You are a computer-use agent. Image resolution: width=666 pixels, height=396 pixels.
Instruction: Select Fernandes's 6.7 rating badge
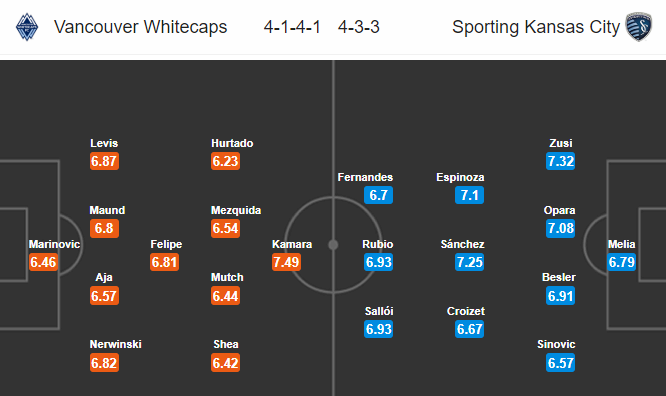coord(378,195)
